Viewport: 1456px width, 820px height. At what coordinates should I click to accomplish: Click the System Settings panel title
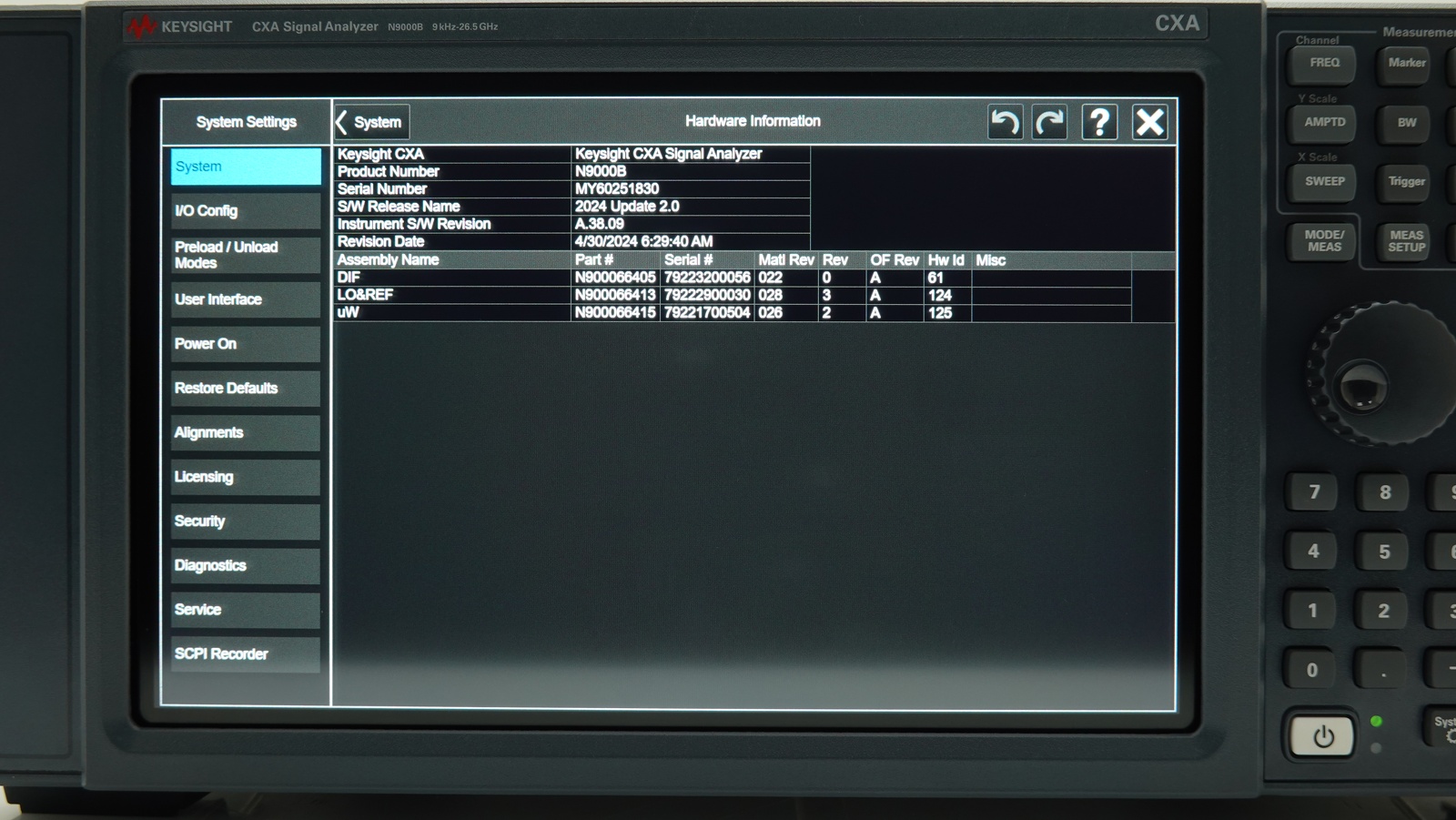point(247,122)
